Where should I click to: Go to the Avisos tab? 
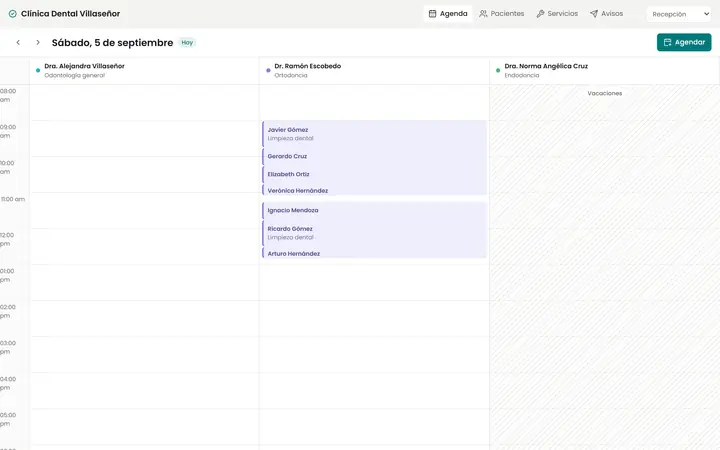(x=606, y=14)
